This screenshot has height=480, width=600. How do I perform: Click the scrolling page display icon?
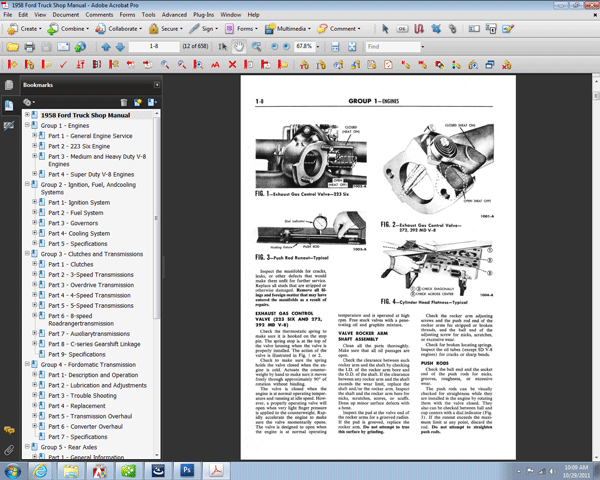point(335,47)
